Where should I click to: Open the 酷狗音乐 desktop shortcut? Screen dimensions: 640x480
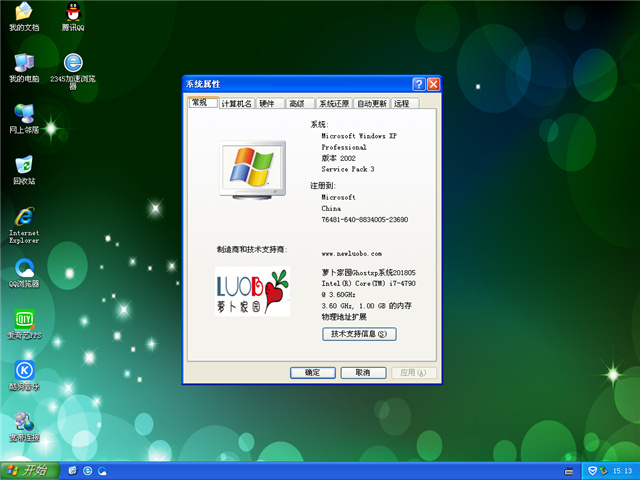(24, 376)
